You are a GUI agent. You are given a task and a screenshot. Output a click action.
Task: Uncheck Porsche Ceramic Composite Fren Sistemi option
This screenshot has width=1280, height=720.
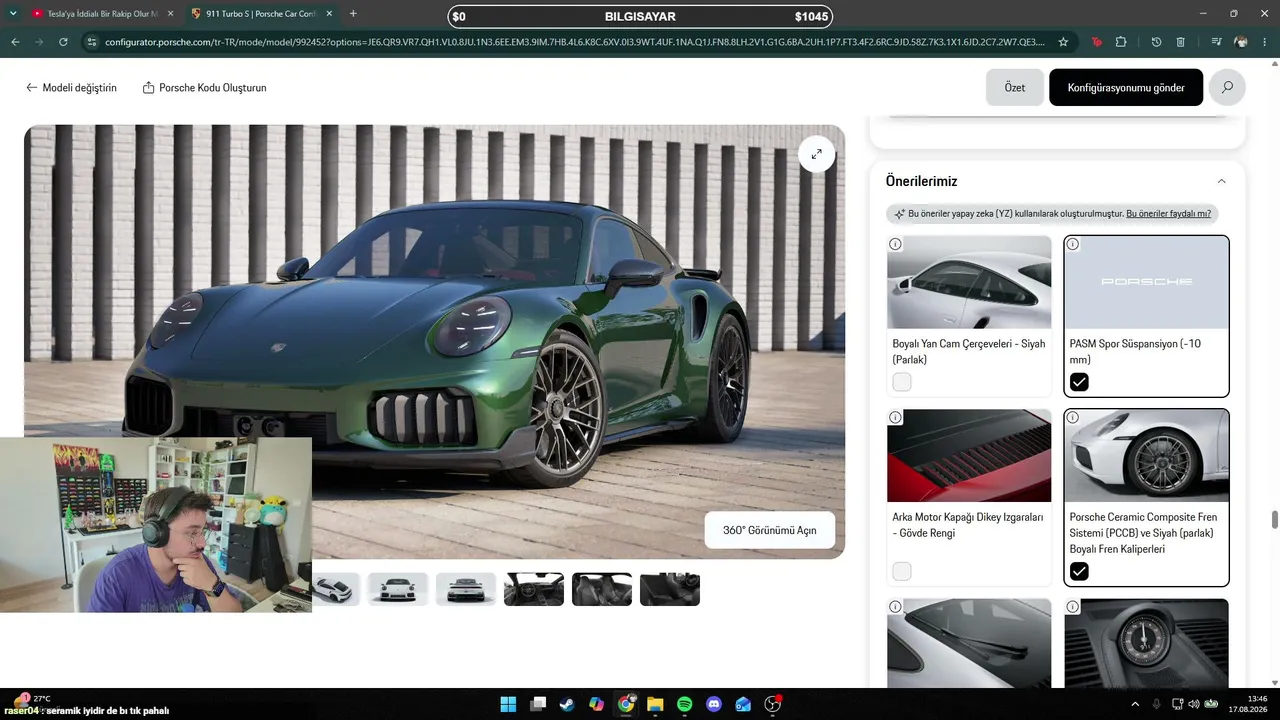click(x=1079, y=571)
